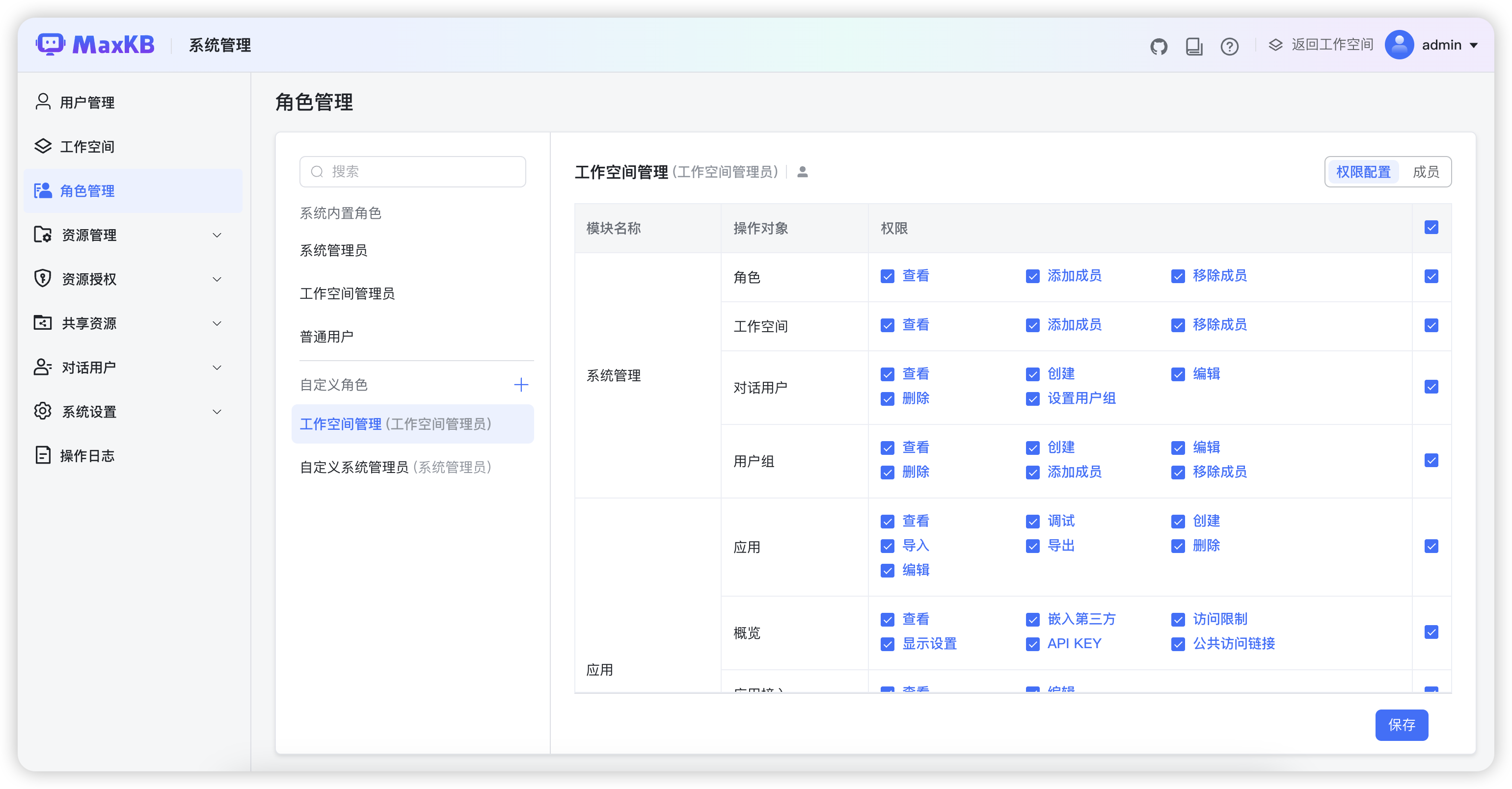This screenshot has width=1512, height=789.
Task: Click the 保存 button
Action: click(1402, 725)
